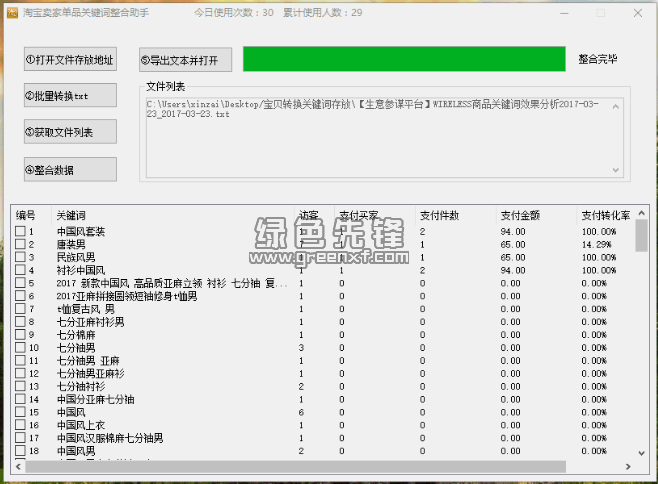Select keyword 七分袖衬衫
The height and width of the screenshot is (484, 658).
(81, 386)
